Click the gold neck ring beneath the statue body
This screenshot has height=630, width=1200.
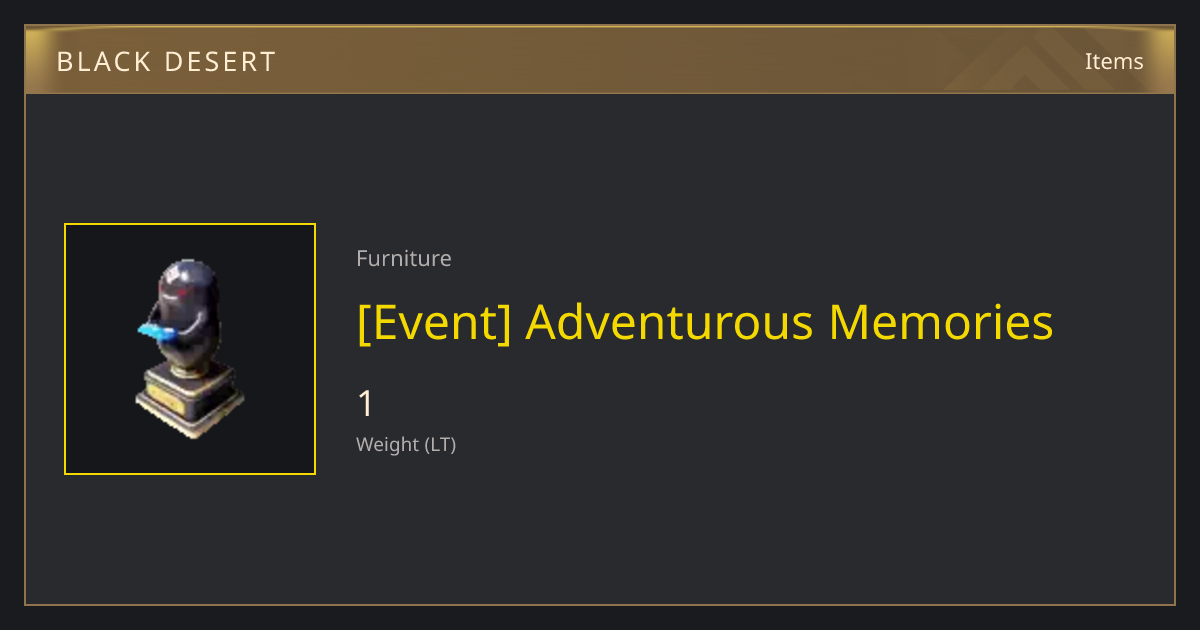(x=190, y=369)
